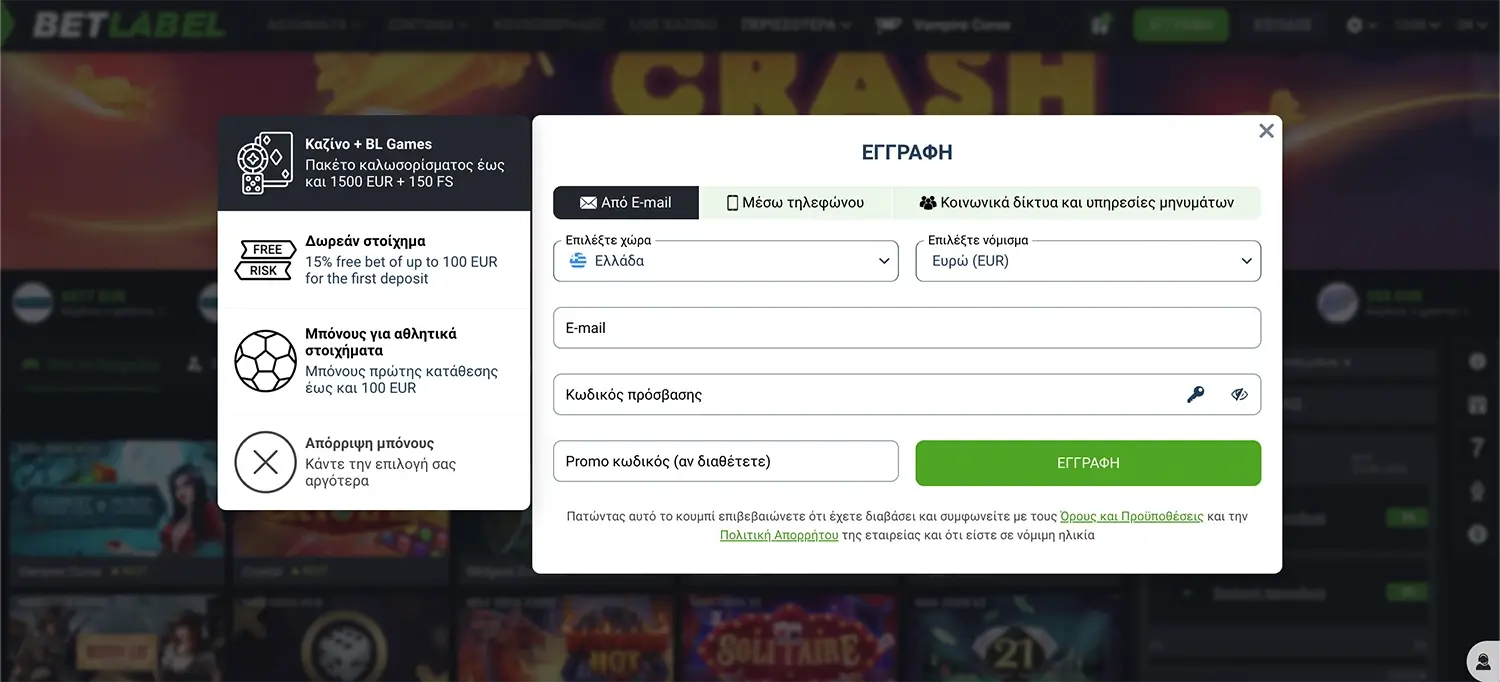
Task: Click the Greek flag icon
Action: tap(578, 261)
